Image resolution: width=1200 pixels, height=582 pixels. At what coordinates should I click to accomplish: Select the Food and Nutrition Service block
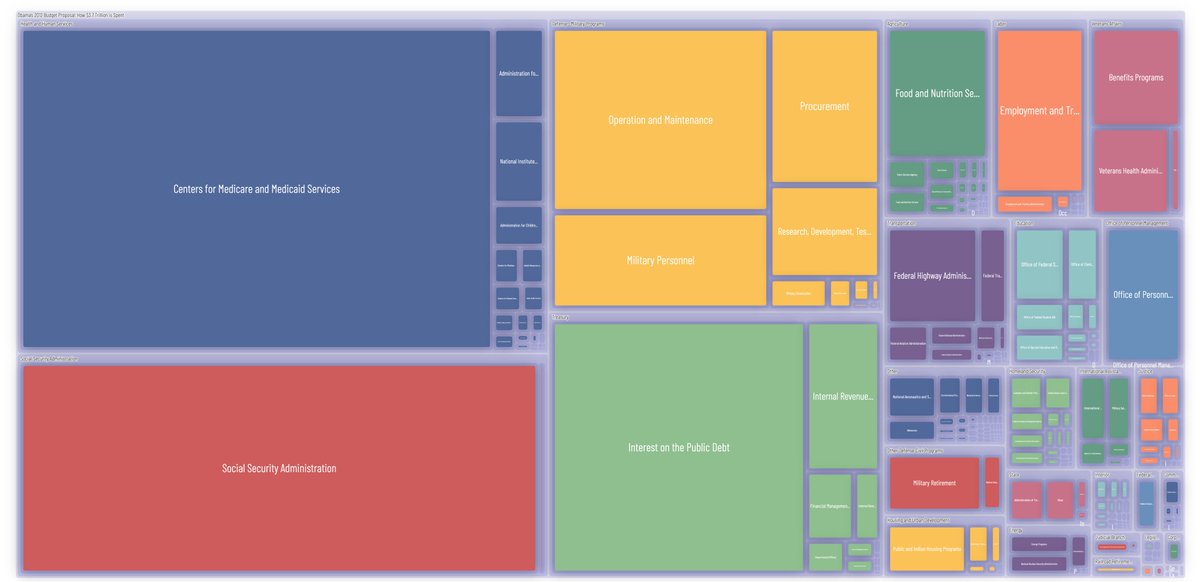tap(938, 93)
